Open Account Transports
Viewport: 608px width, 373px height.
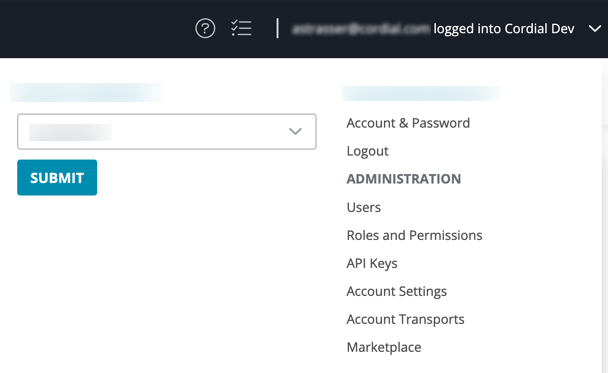(405, 319)
